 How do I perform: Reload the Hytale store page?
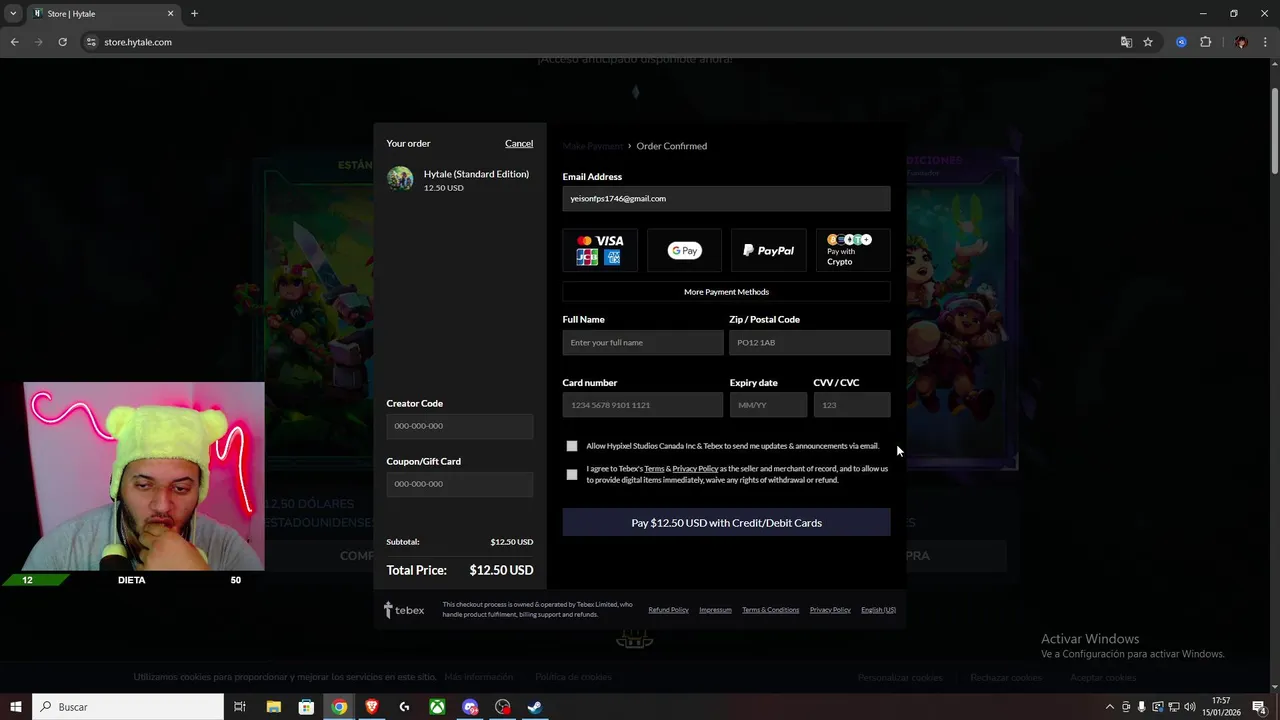(62, 42)
